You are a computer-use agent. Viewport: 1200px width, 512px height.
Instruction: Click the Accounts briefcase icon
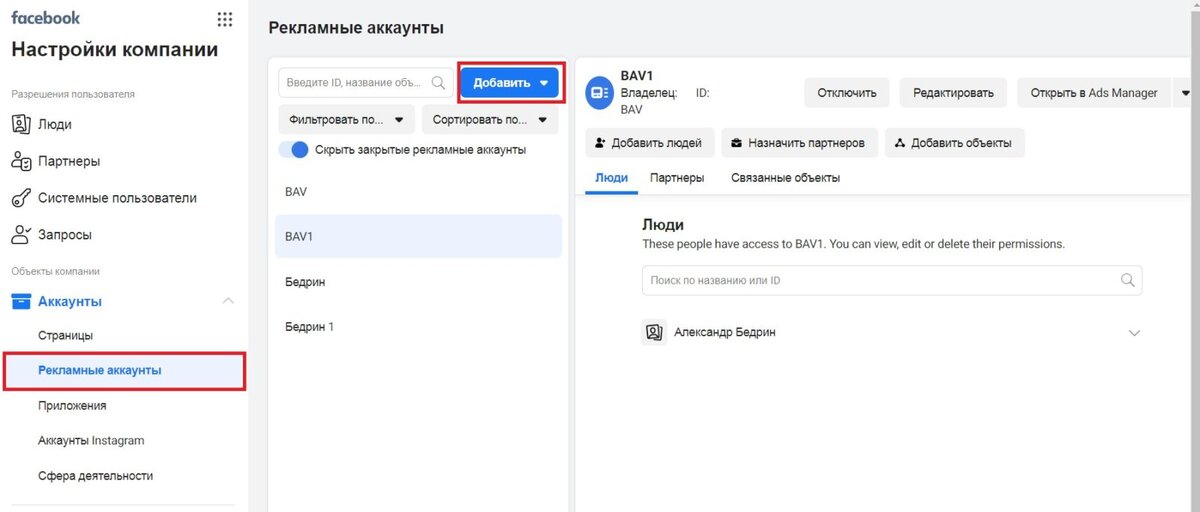coord(21,301)
